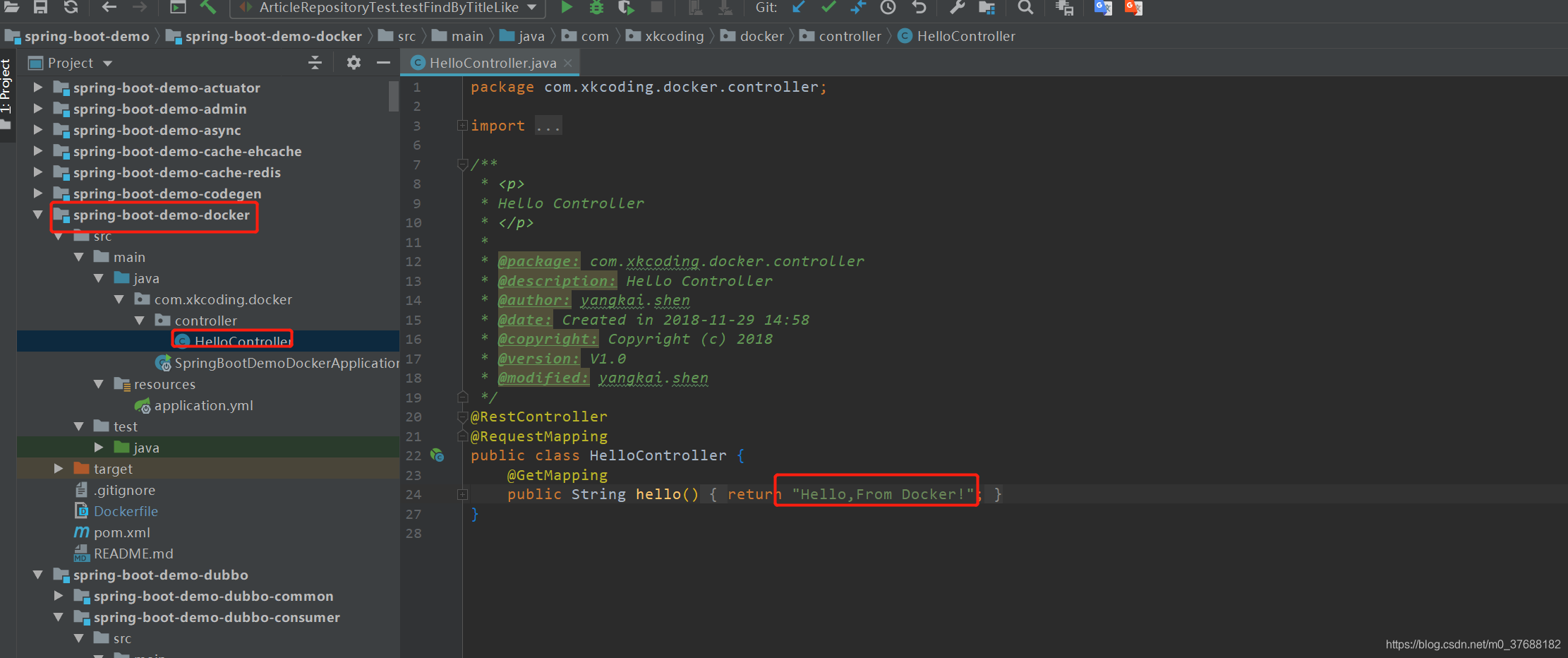Image resolution: width=1568 pixels, height=658 pixels.
Task: Collapse spring-boot-demo-docker module
Action: (x=38, y=215)
